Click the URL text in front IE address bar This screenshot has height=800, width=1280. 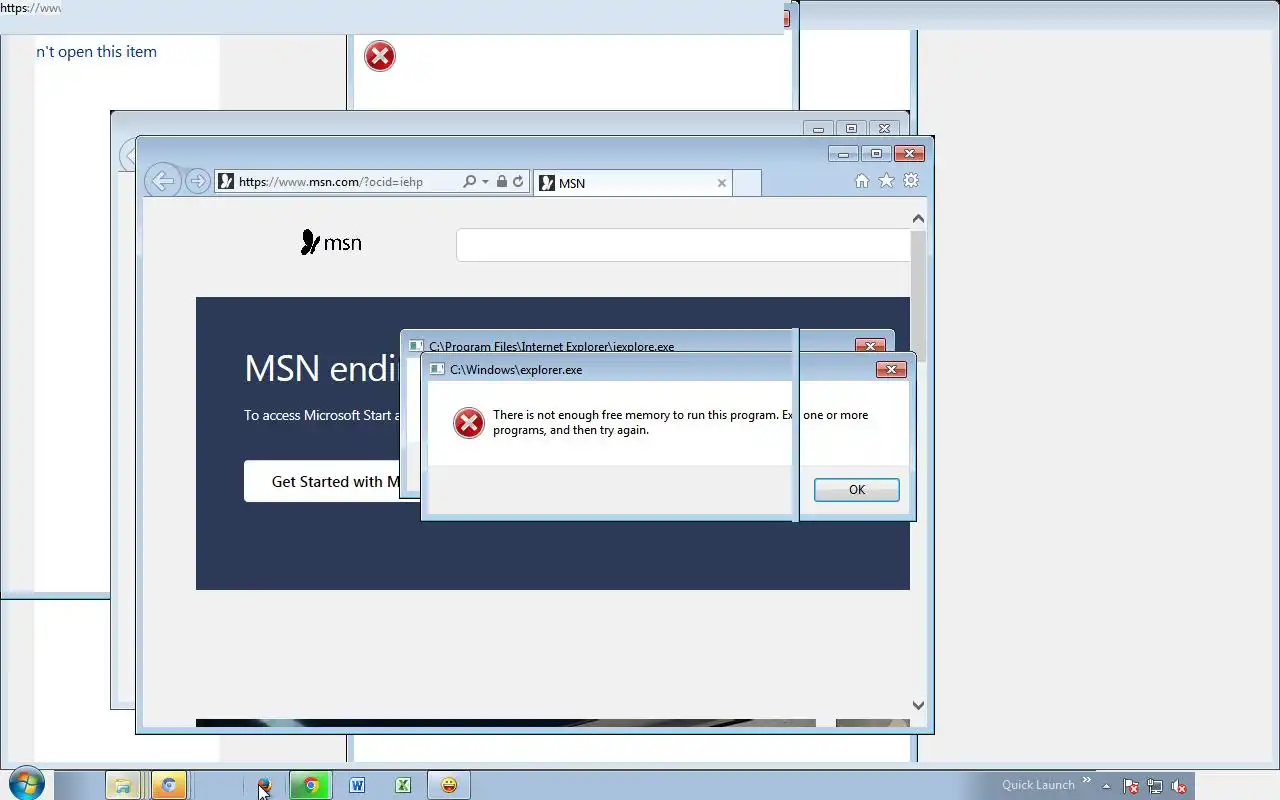[331, 182]
